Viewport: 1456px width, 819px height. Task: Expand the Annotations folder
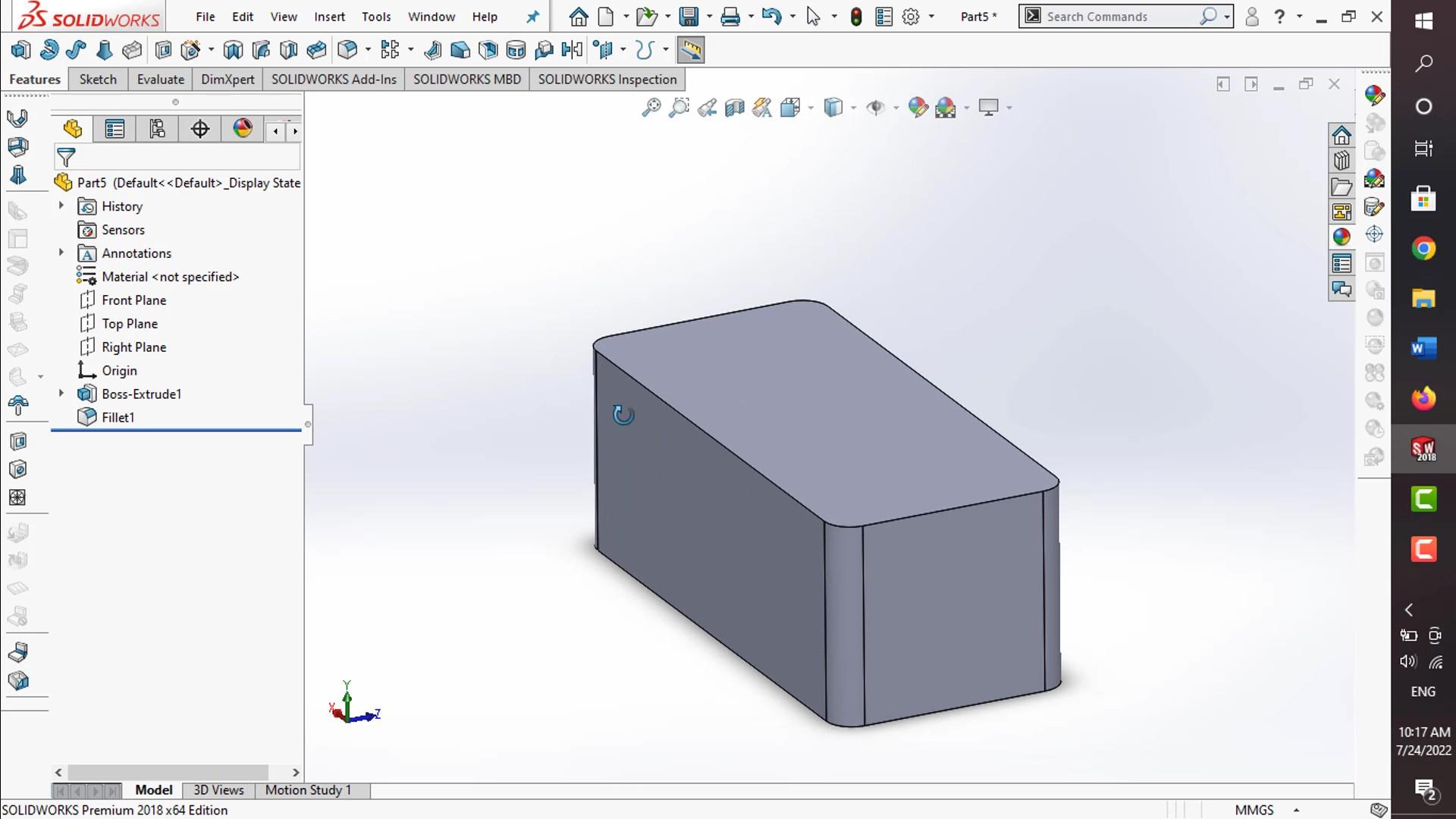click(61, 253)
